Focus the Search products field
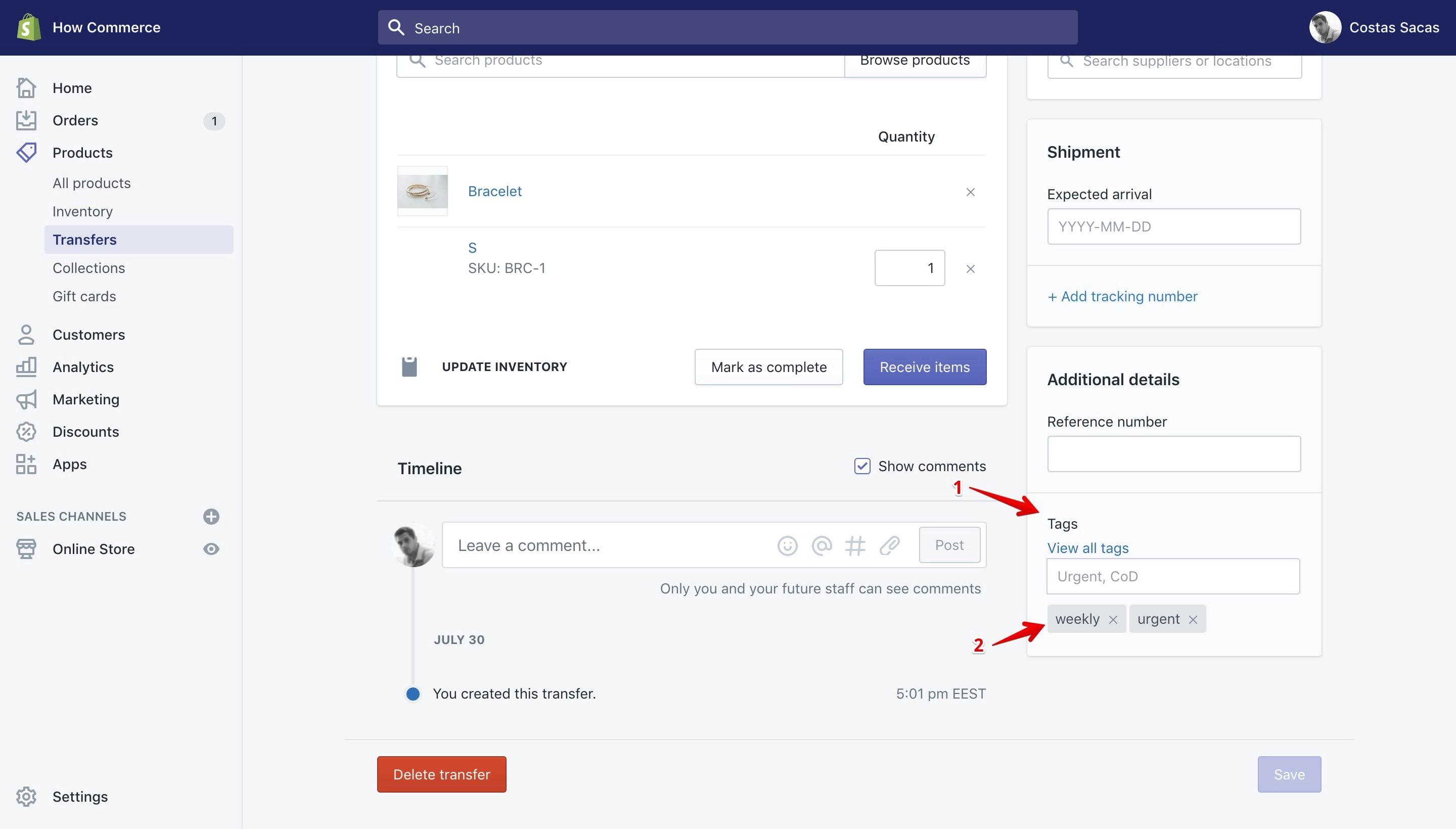 (620, 66)
